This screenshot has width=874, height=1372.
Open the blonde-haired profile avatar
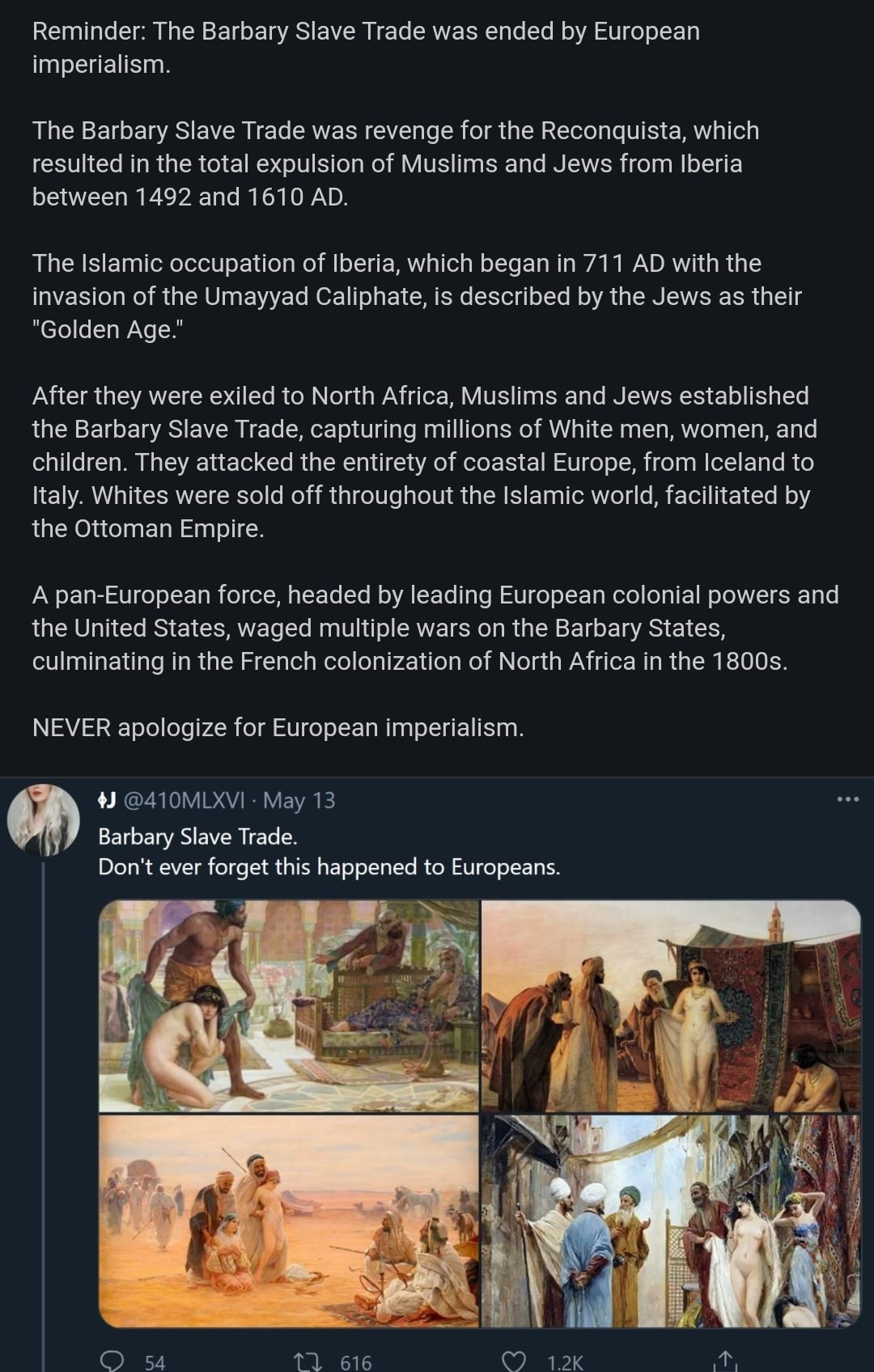[43, 819]
